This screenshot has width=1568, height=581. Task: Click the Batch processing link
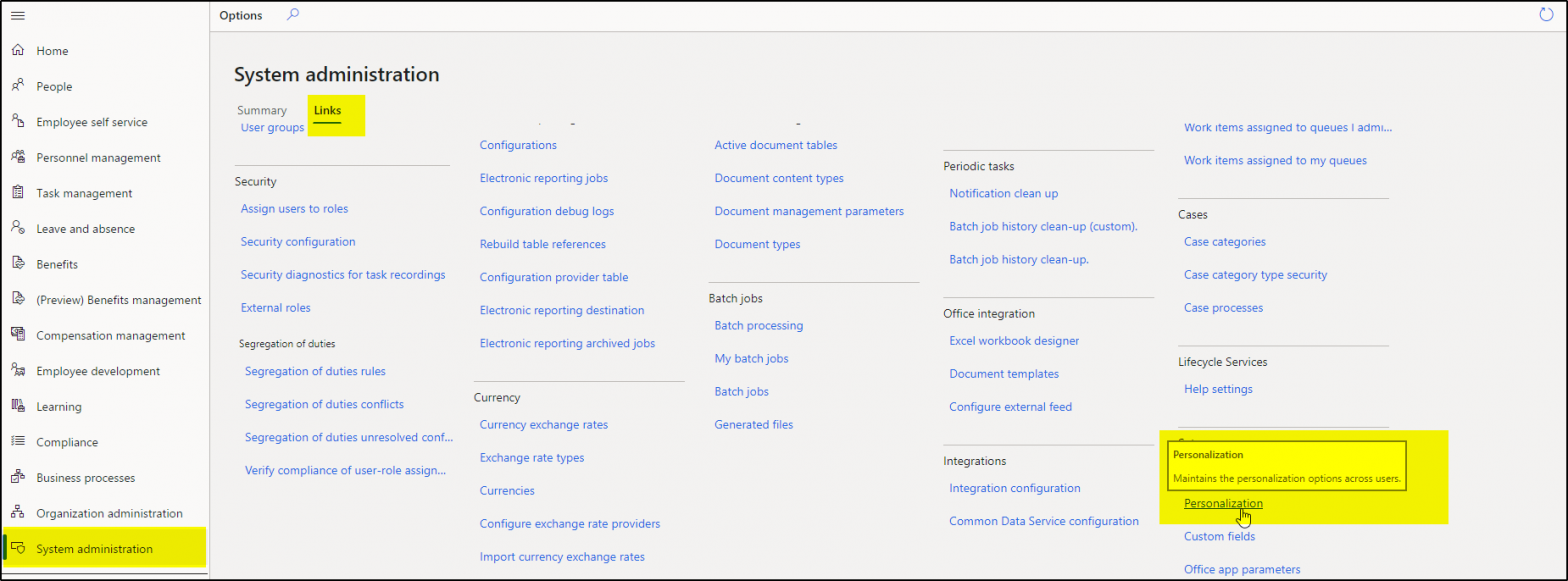(758, 326)
